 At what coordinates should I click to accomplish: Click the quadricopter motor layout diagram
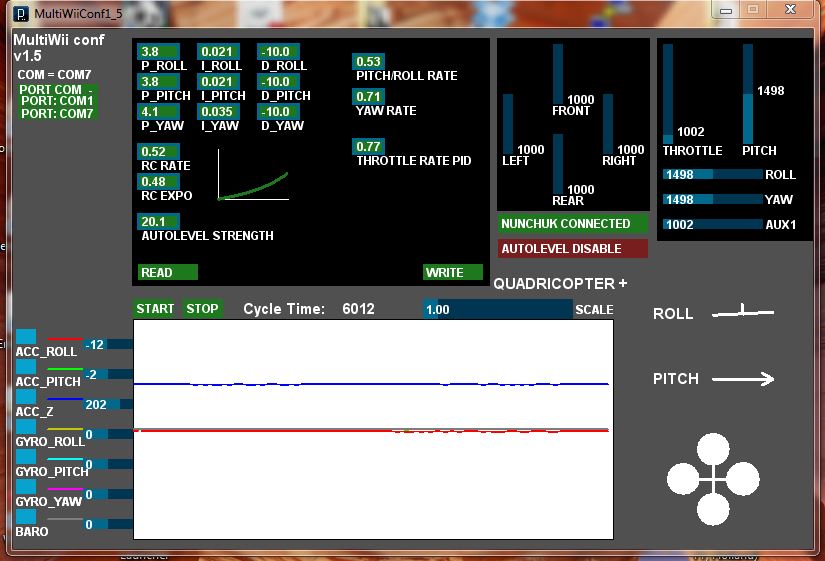713,479
